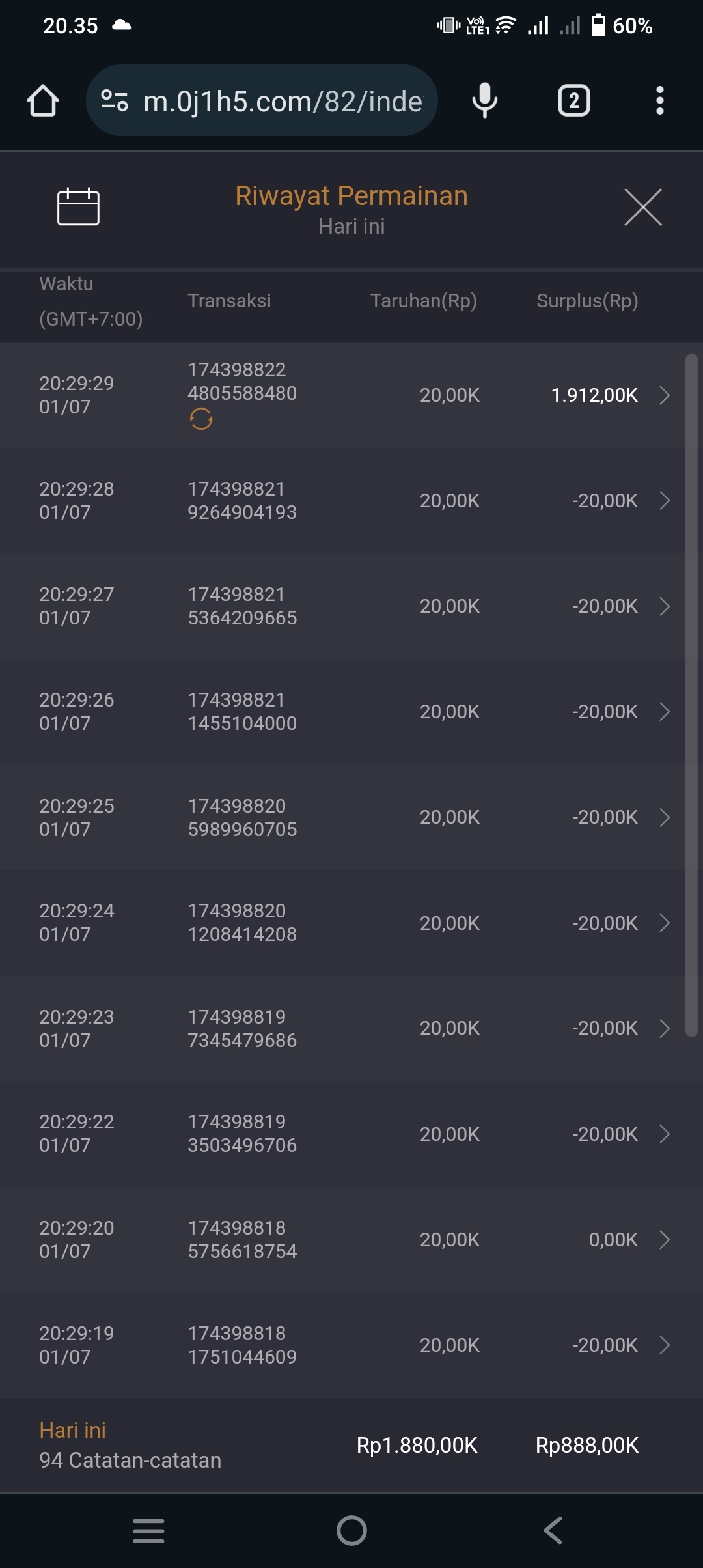Expand the 20:29:19 transaction row chevron
Viewport: 703px width, 1568px height.
(664, 1345)
